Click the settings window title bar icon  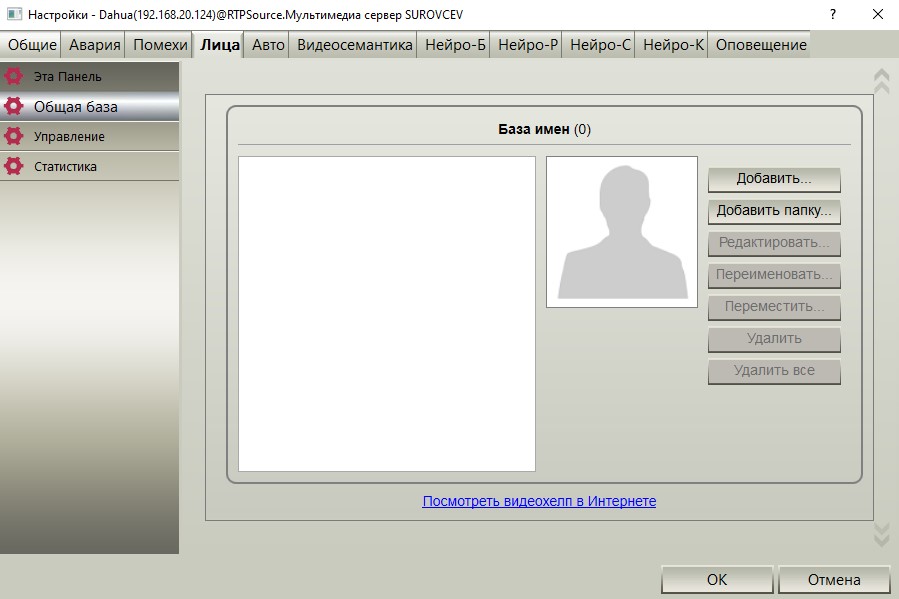click(13, 14)
